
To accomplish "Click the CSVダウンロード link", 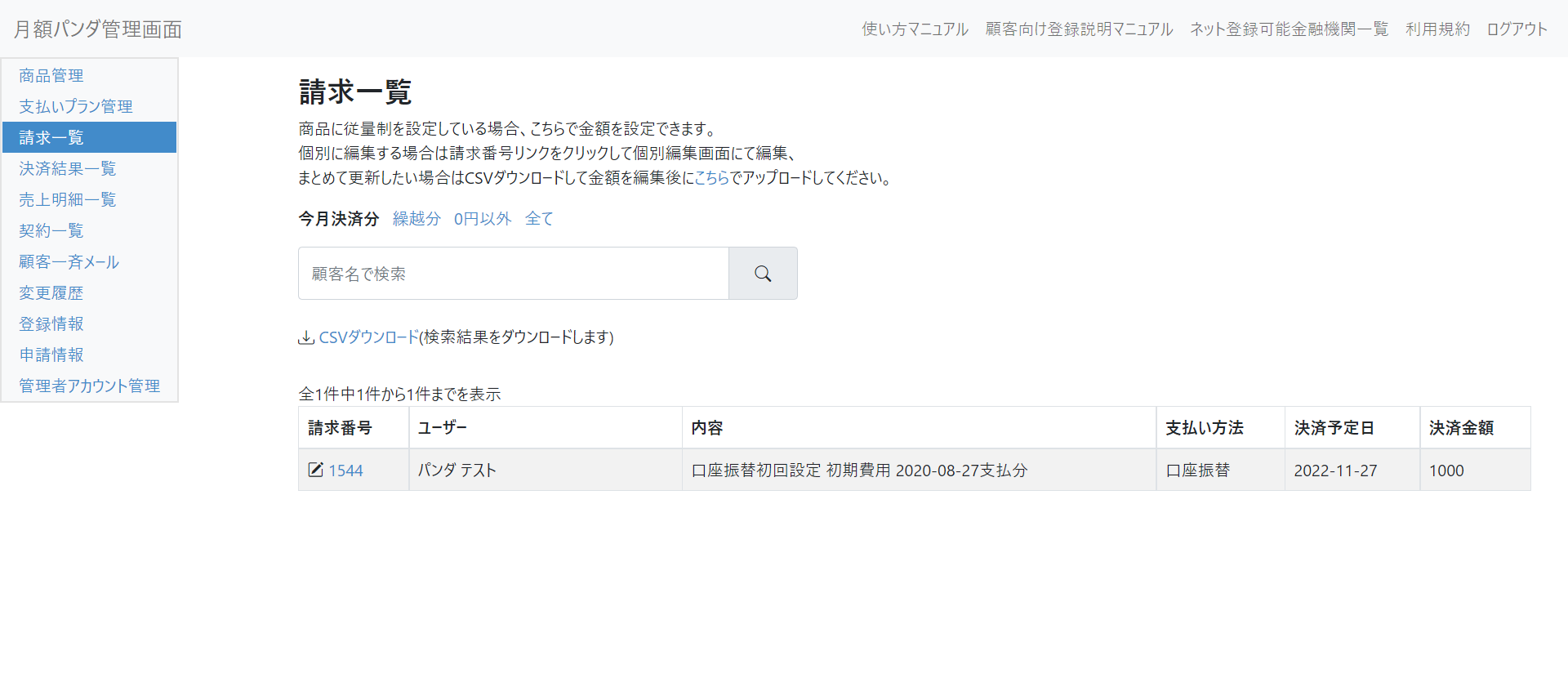I will [368, 337].
